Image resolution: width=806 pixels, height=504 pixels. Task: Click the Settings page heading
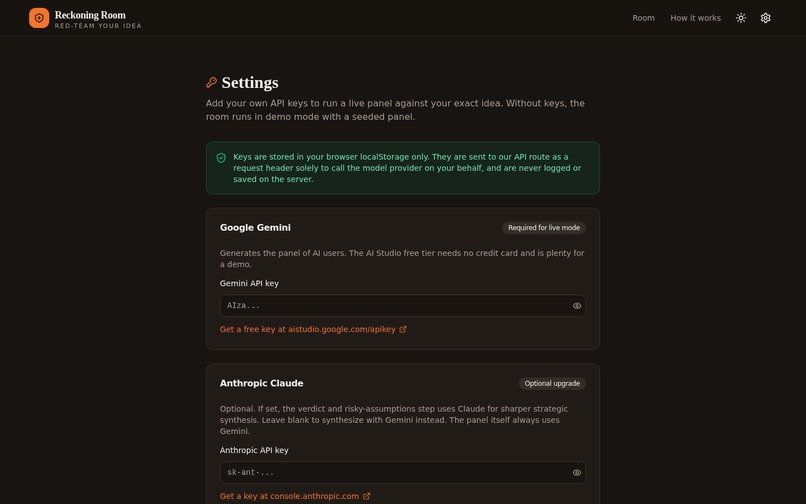click(x=250, y=82)
